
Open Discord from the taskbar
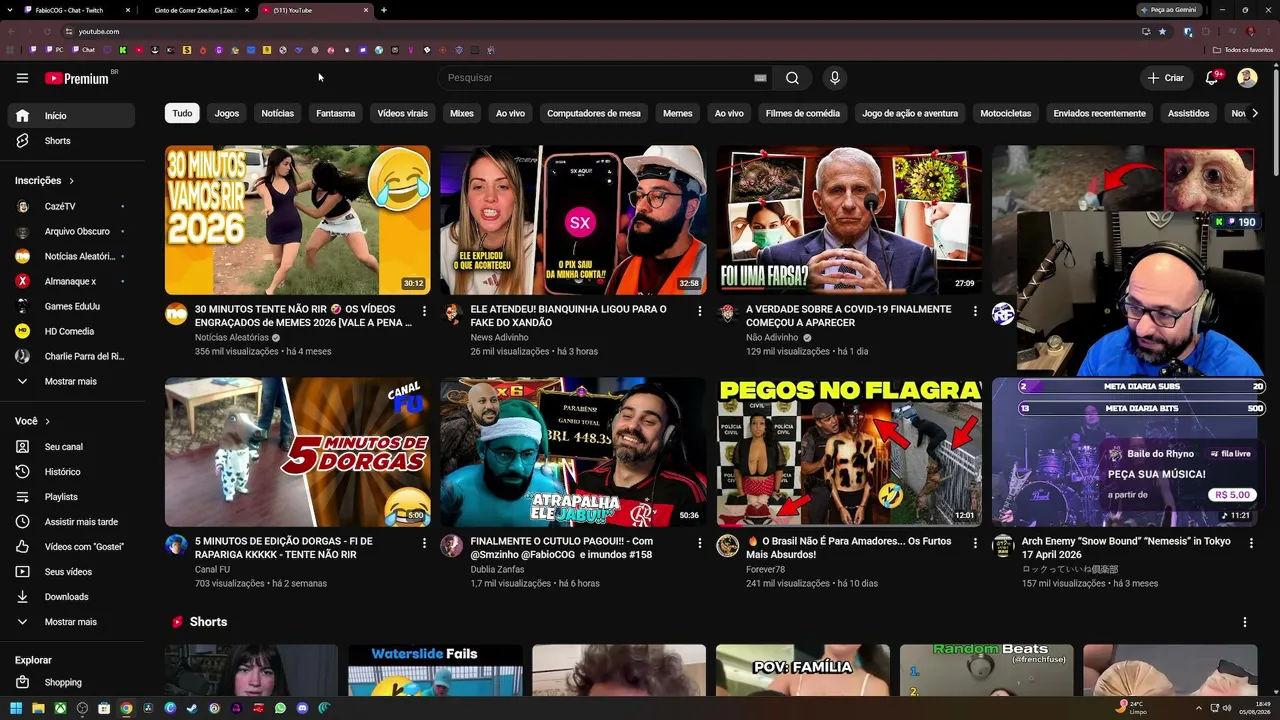coord(302,708)
